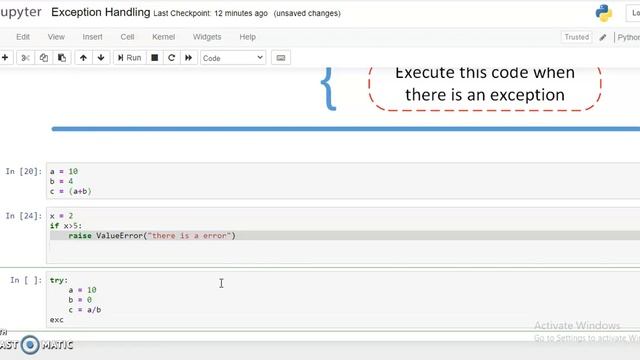Click the Python kernel name indicator
640x360 pixels.
tap(628, 38)
